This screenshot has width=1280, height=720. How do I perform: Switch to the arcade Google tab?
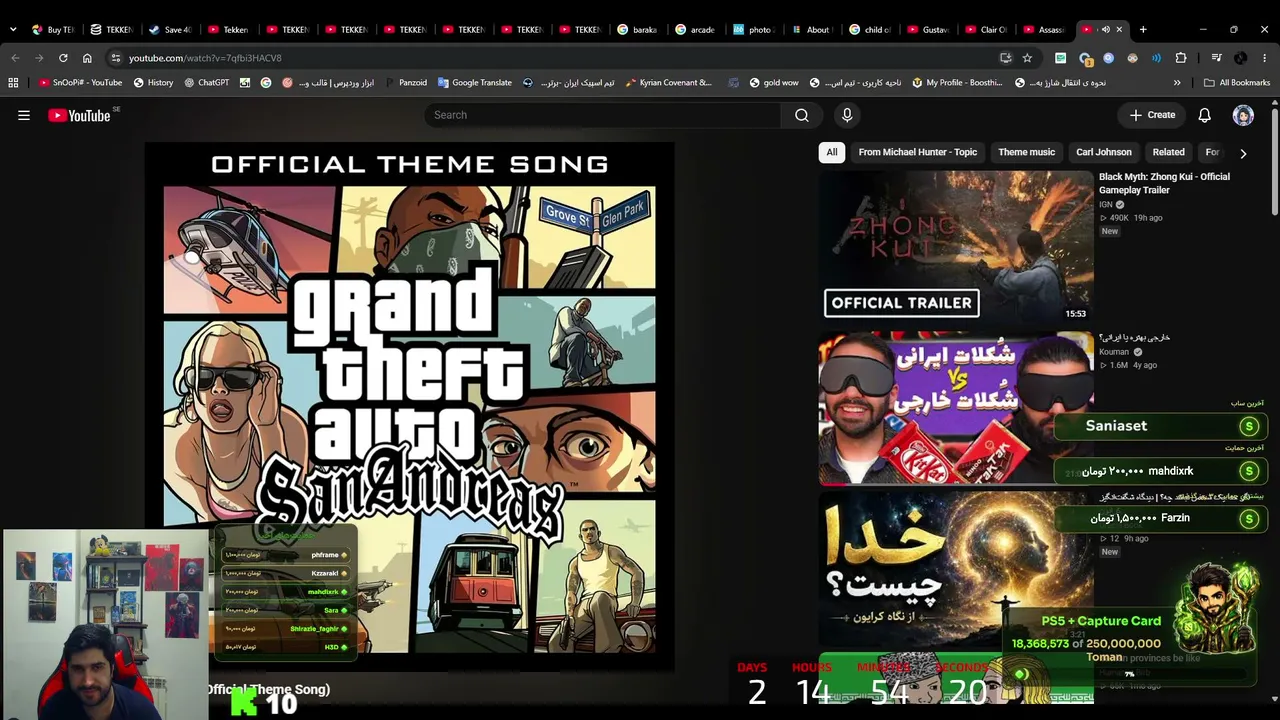pos(695,30)
